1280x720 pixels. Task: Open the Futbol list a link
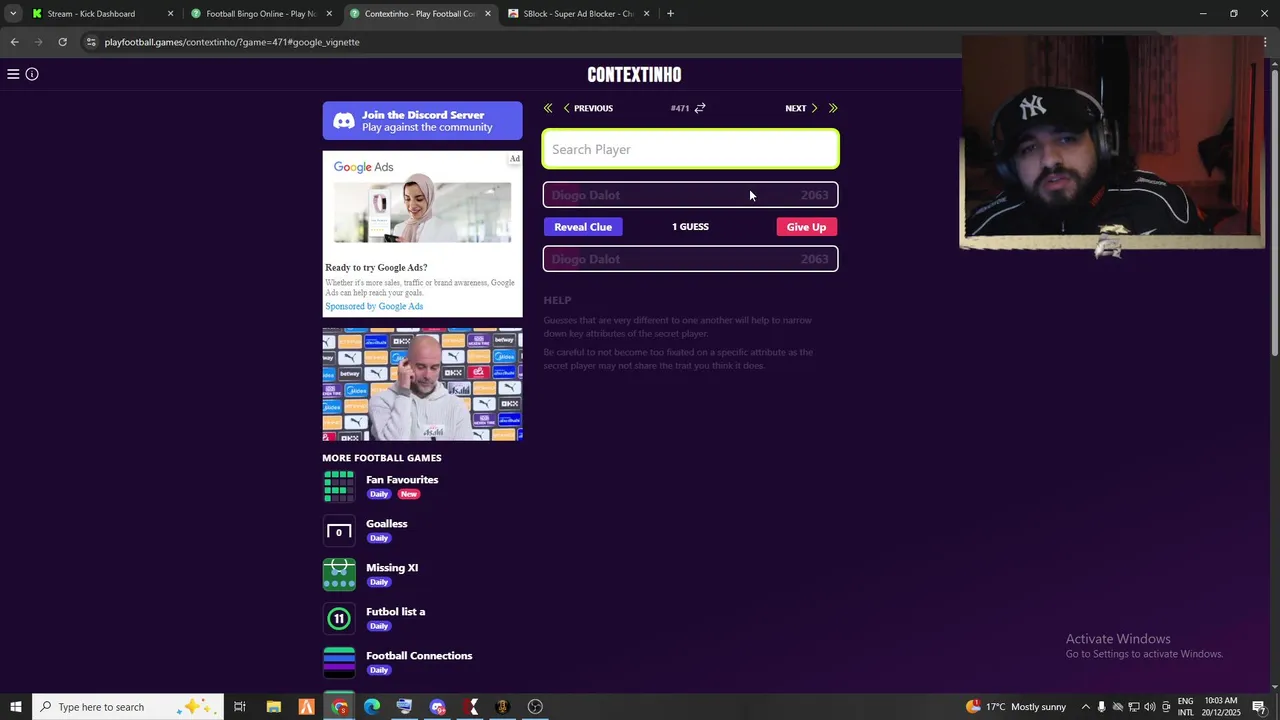point(396,612)
